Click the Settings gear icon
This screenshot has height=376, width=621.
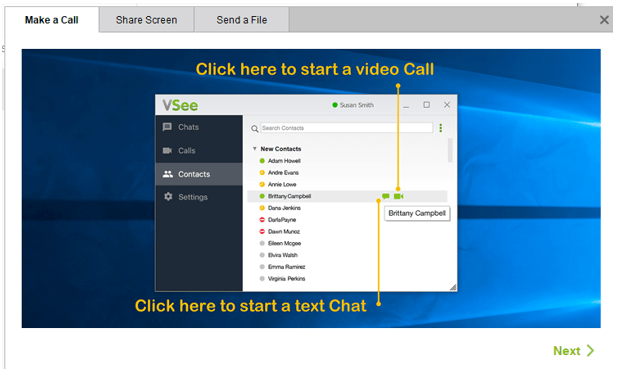[x=168, y=197]
